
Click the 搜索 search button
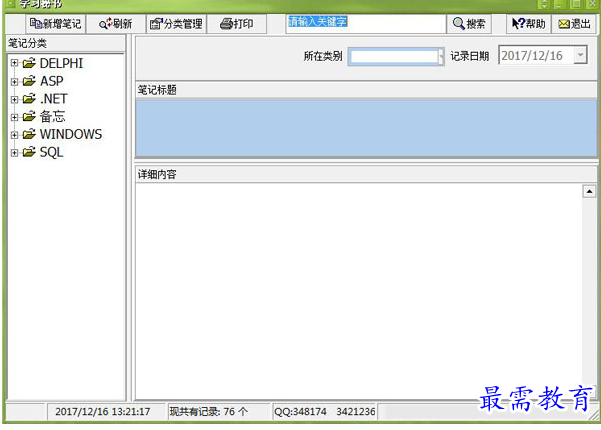coord(469,24)
